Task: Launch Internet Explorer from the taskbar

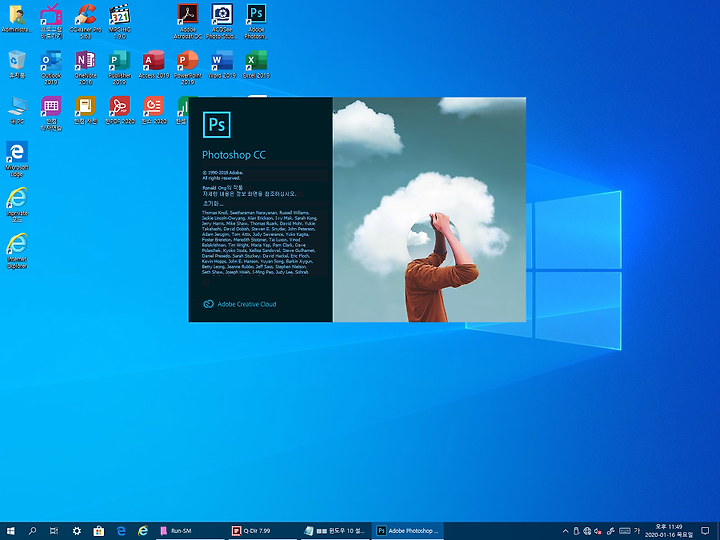Action: [143, 531]
